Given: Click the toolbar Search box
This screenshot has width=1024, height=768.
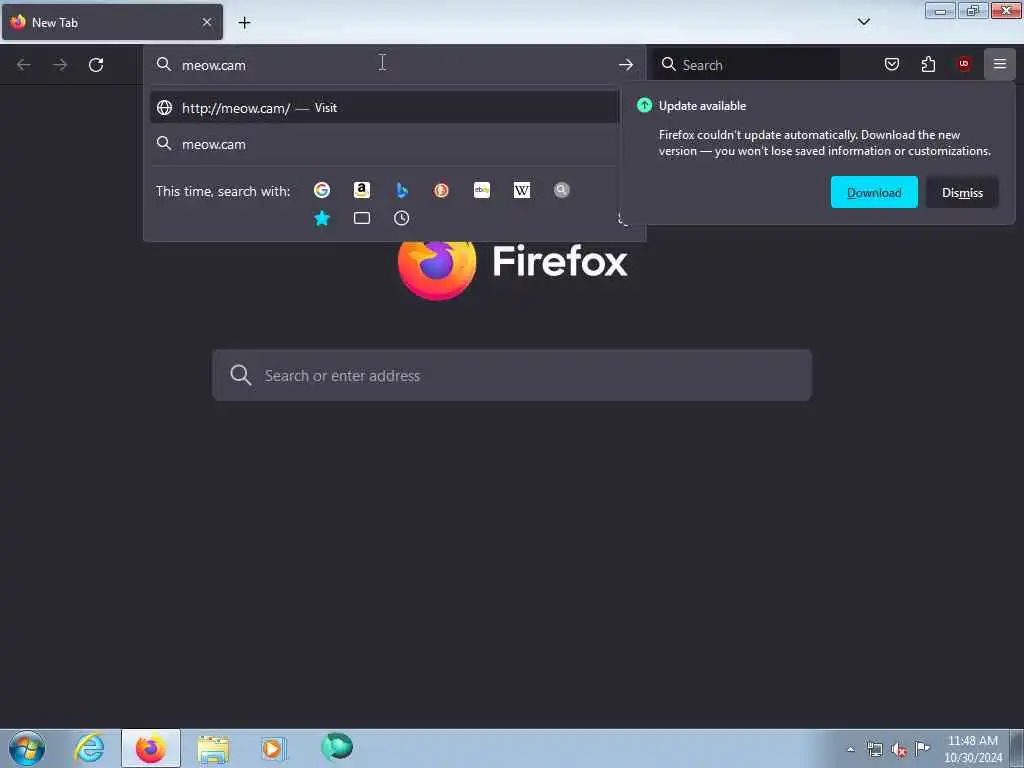Looking at the screenshot, I should pos(746,65).
